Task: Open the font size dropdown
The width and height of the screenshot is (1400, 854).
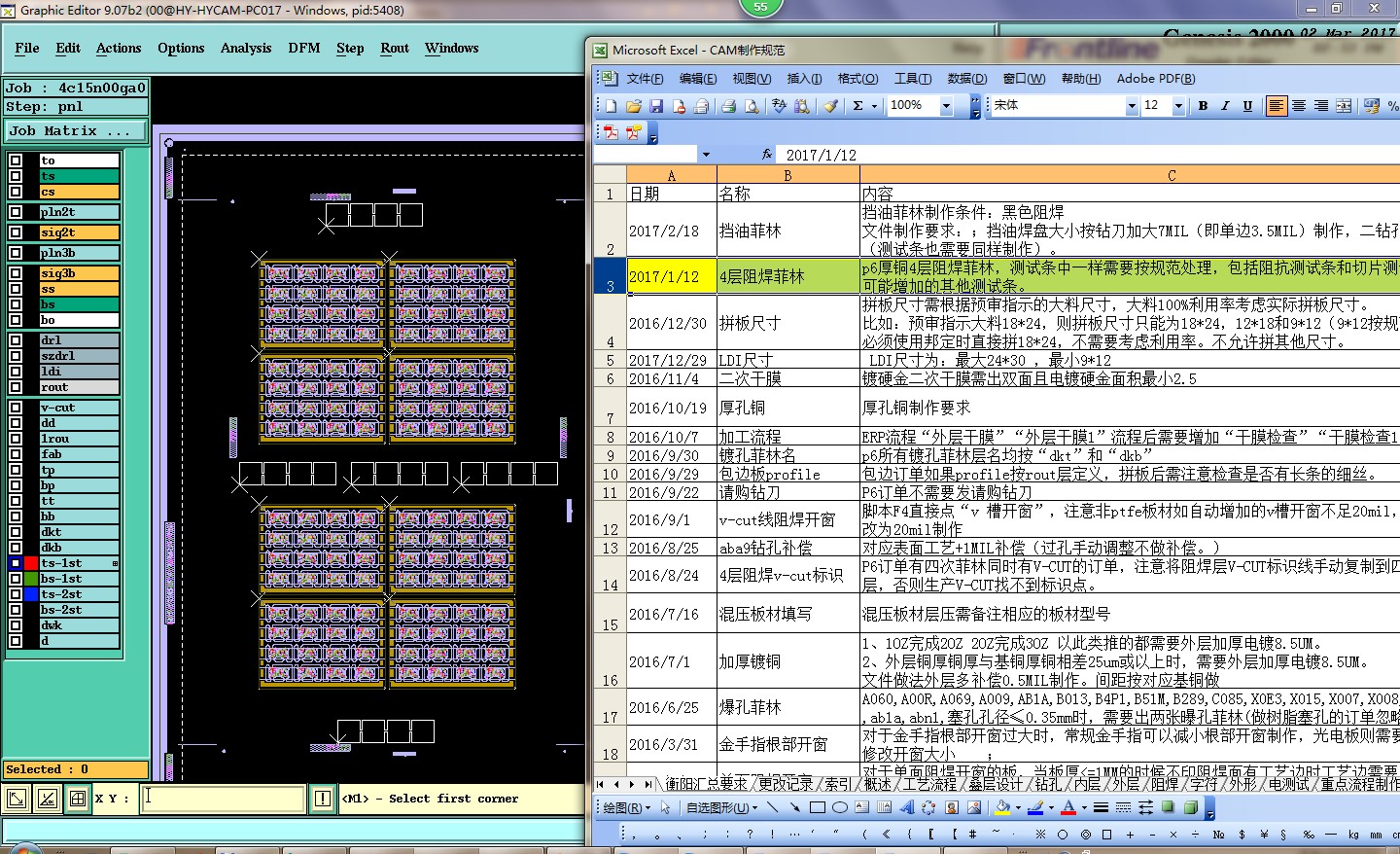Action: click(1178, 106)
